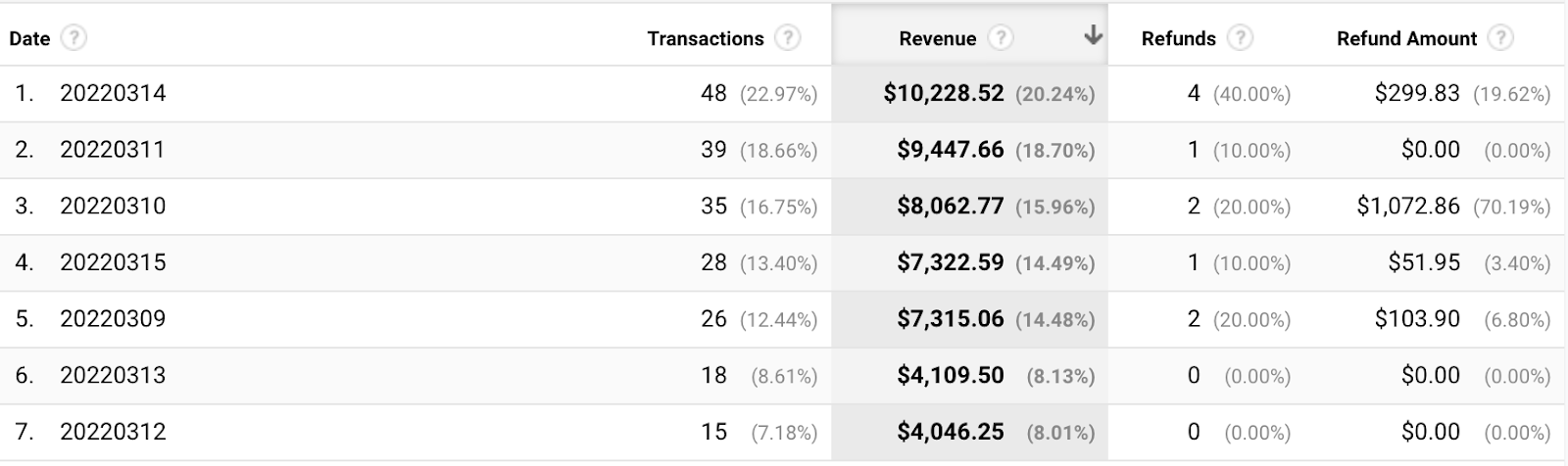Sort table by the Date column header

click(29, 38)
